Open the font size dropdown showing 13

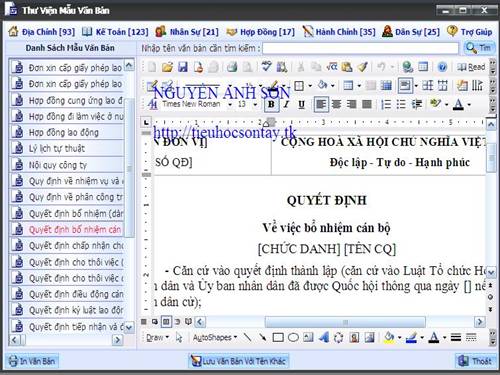coord(255,105)
